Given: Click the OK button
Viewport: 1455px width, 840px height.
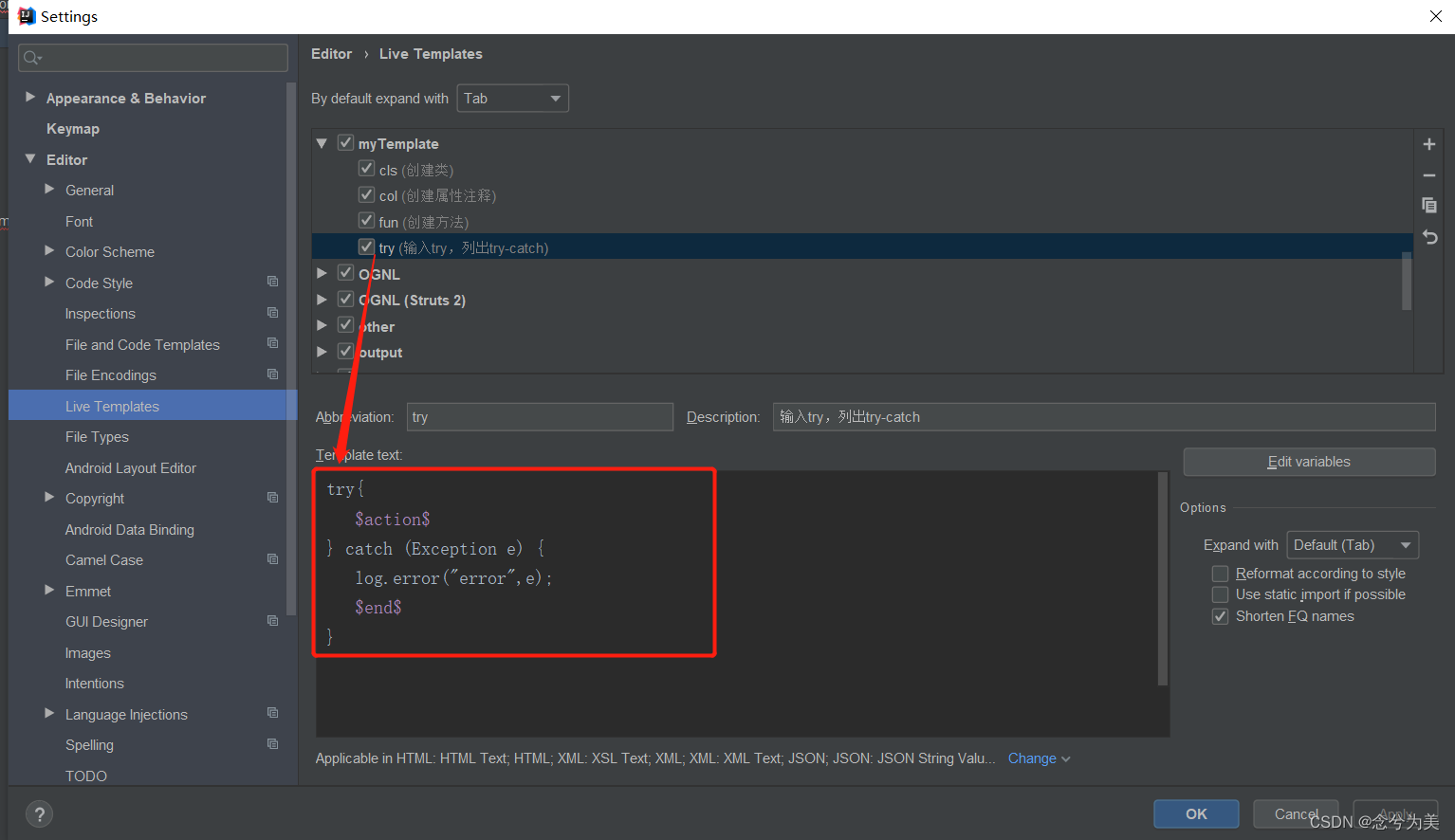Looking at the screenshot, I should (1196, 814).
